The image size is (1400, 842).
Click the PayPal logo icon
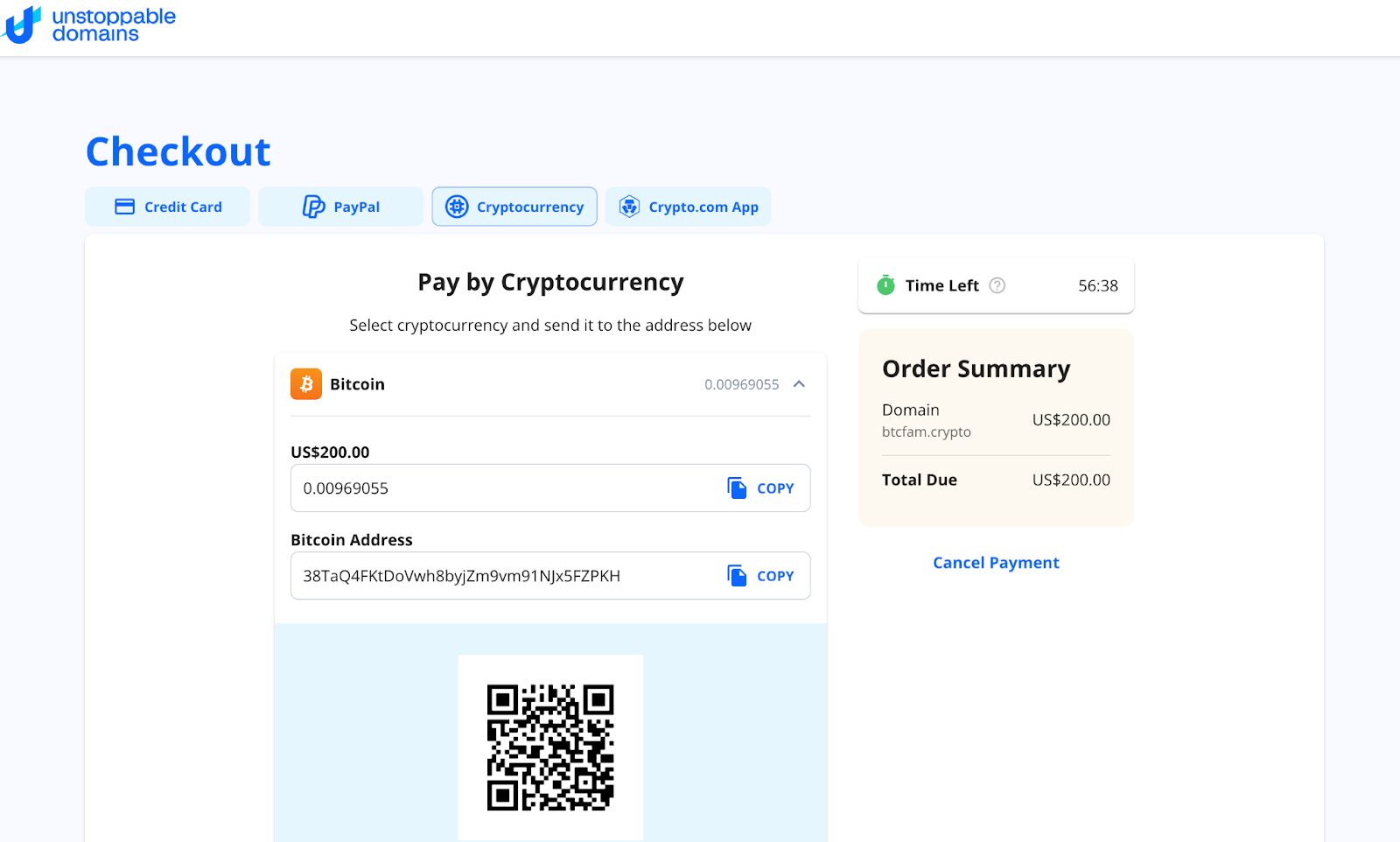pyautogui.click(x=313, y=207)
